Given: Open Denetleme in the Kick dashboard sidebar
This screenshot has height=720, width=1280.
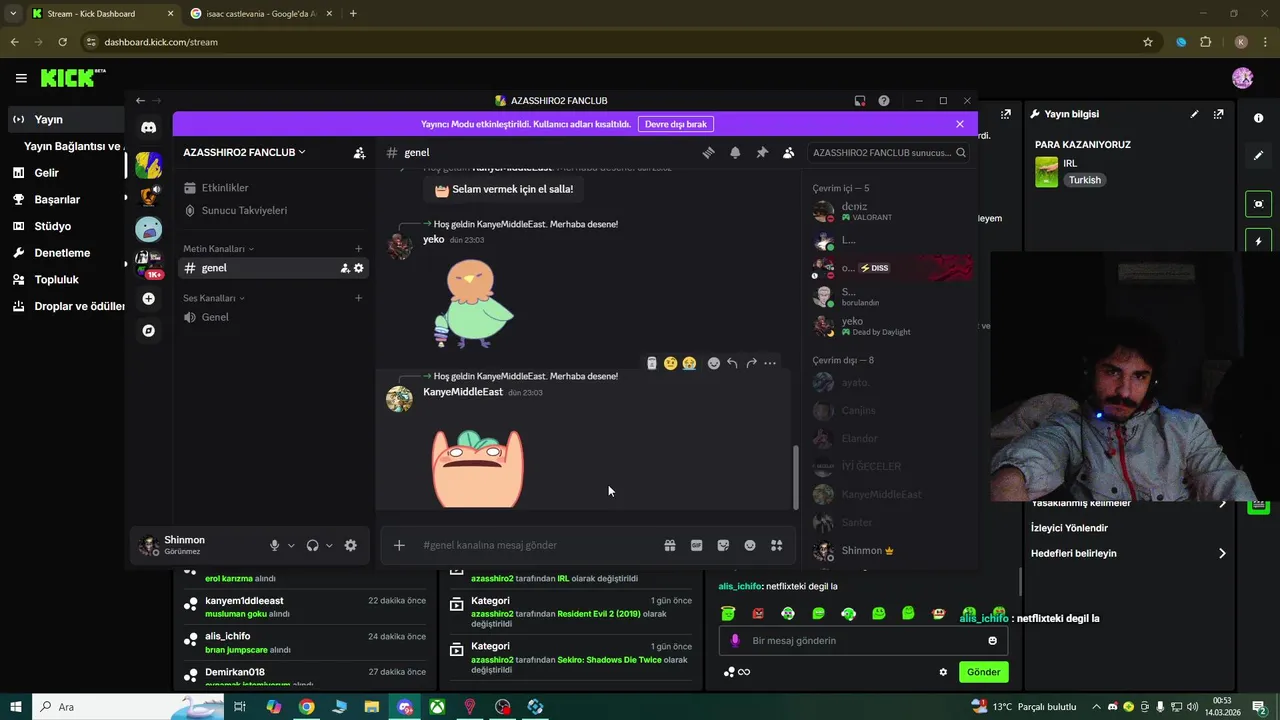Looking at the screenshot, I should pos(65,253).
